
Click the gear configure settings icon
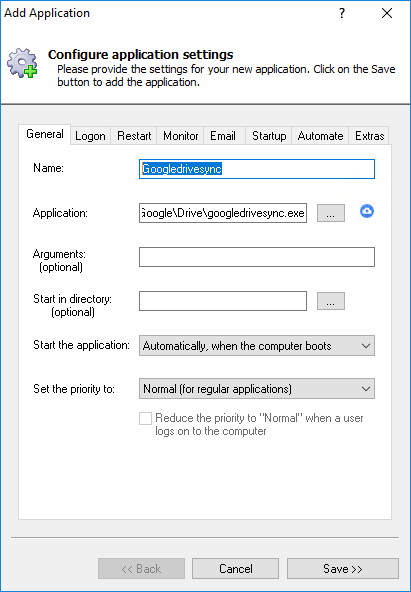(23, 63)
